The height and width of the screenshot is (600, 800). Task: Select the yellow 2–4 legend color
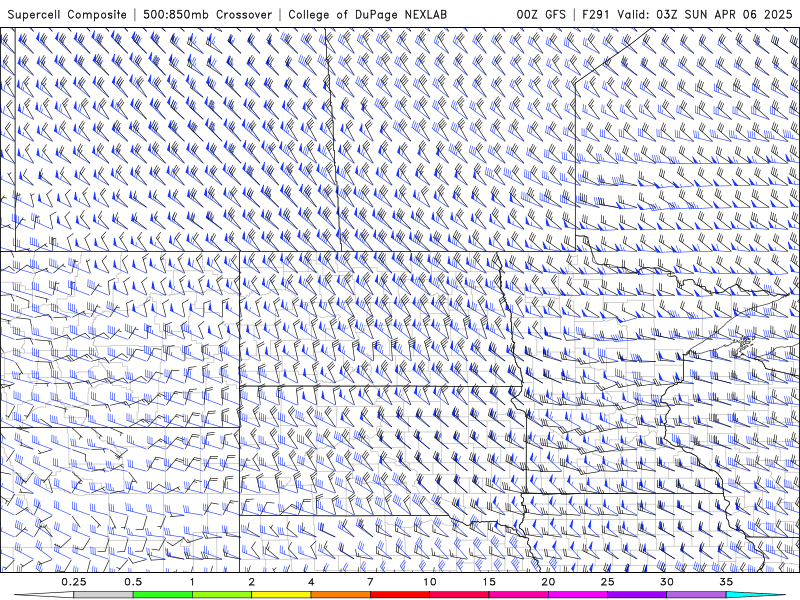pos(281,595)
